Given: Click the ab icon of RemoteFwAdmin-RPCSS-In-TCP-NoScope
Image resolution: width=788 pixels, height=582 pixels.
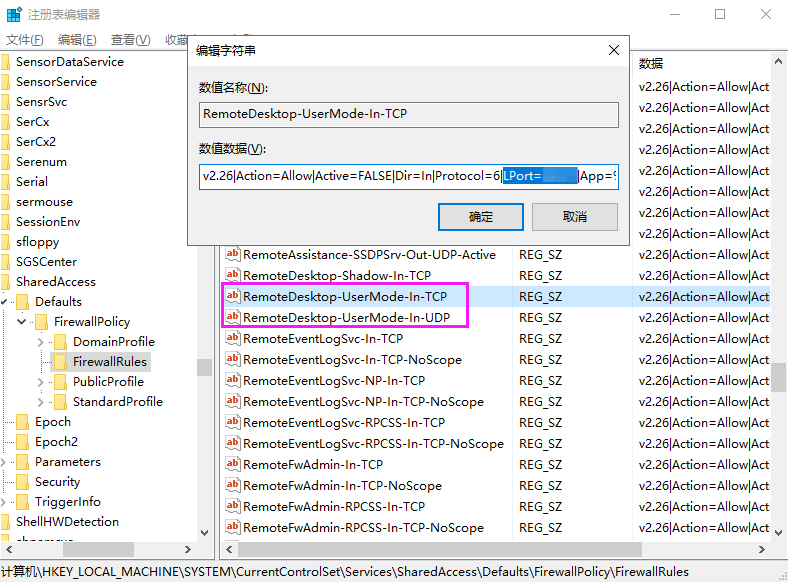Looking at the screenshot, I should tap(232, 527).
